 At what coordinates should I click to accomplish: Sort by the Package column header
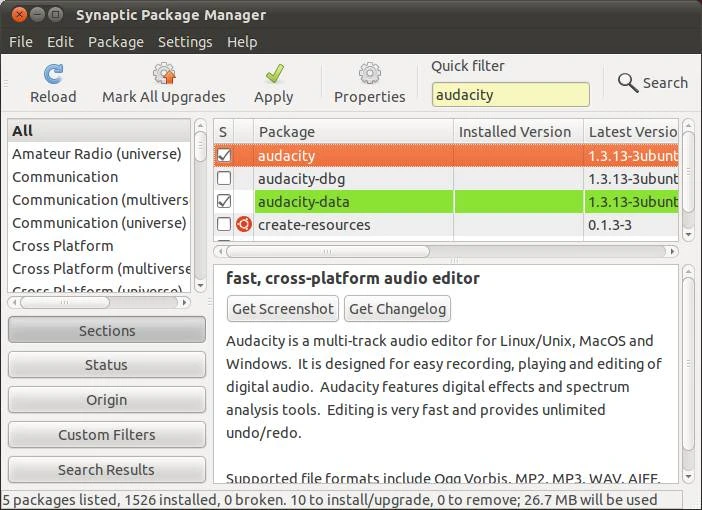coord(354,132)
